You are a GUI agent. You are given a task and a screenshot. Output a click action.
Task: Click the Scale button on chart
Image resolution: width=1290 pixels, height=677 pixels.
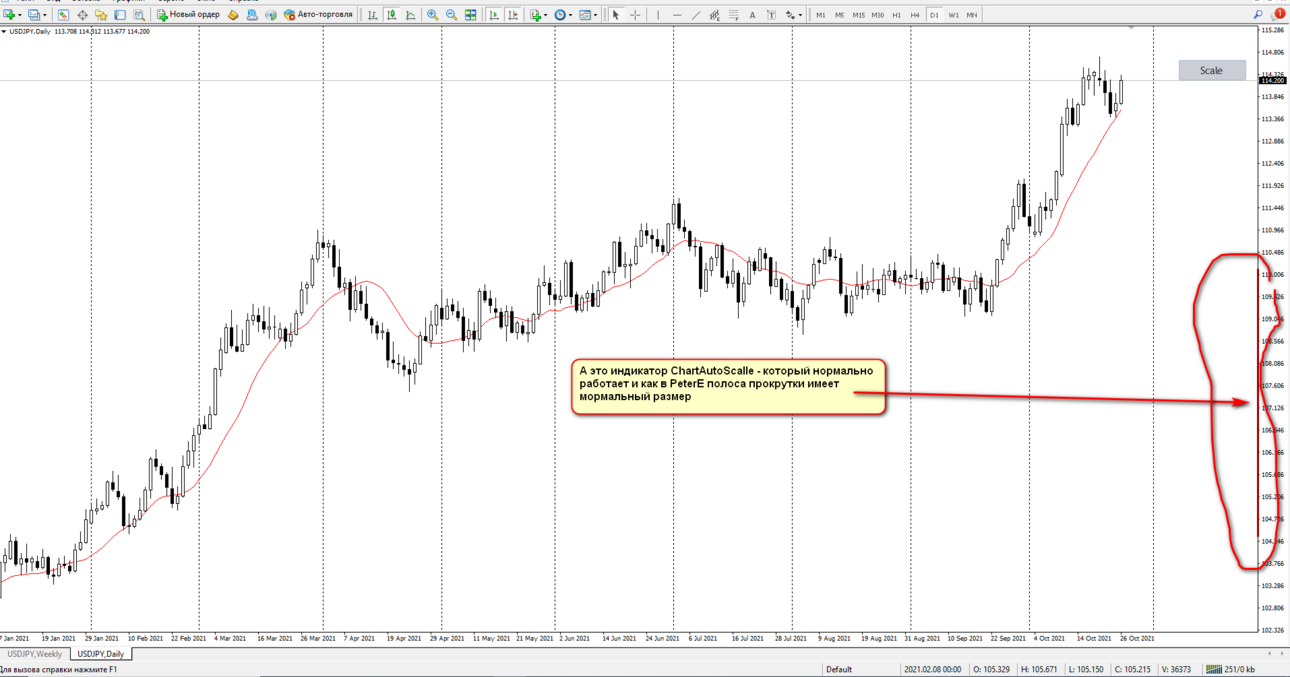(1212, 70)
